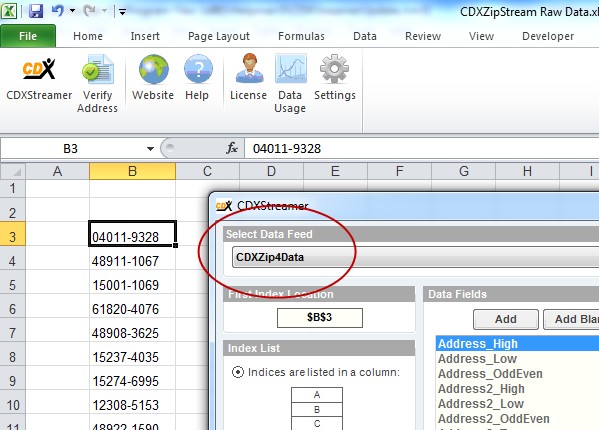Select row 1 header
599x430 pixels.
pyautogui.click(x=13, y=188)
